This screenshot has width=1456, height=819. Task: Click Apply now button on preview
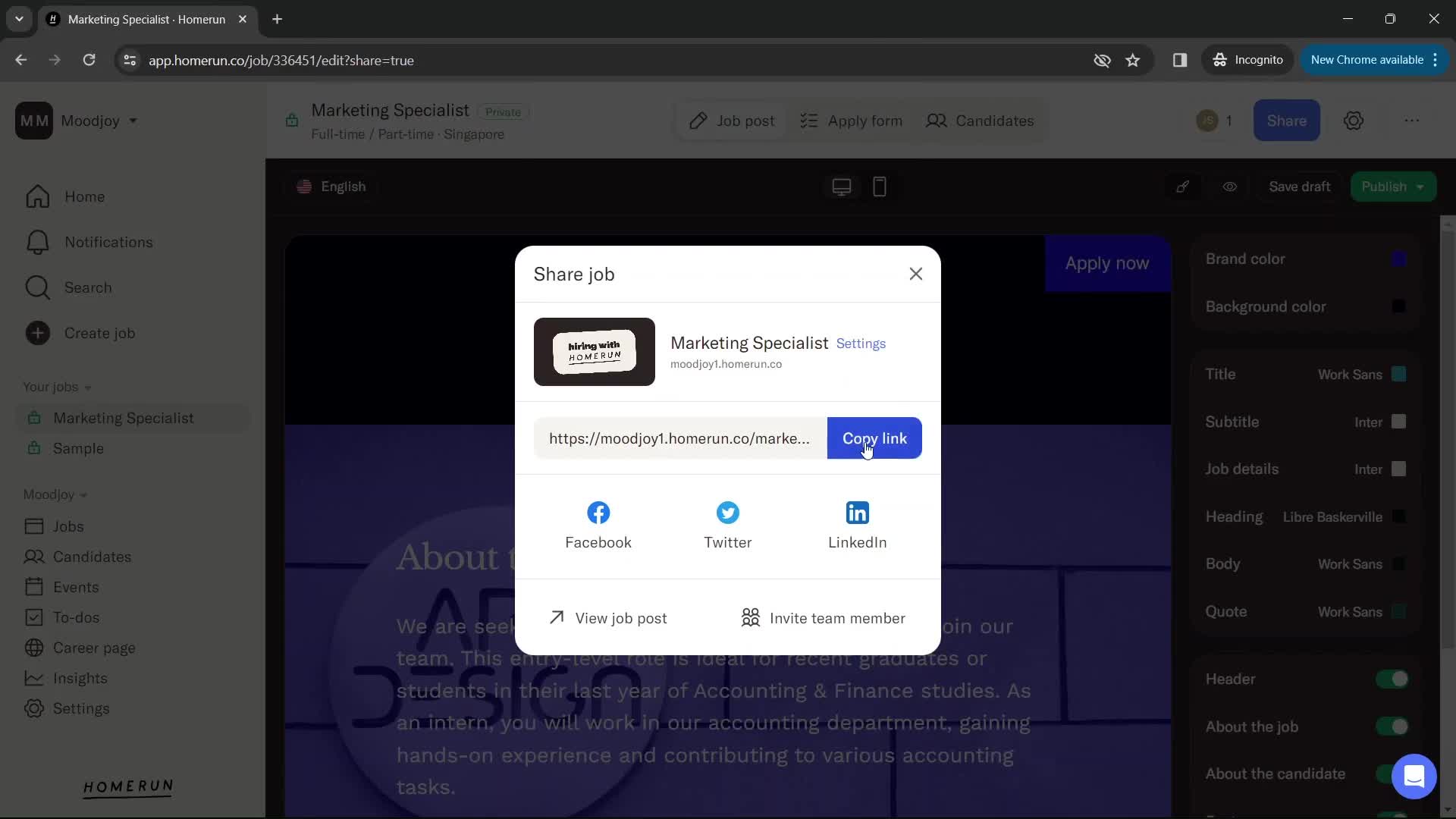1107,263
